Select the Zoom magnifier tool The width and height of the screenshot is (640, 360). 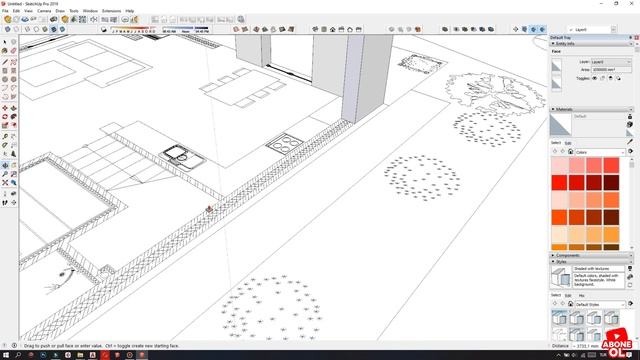pos(5,174)
